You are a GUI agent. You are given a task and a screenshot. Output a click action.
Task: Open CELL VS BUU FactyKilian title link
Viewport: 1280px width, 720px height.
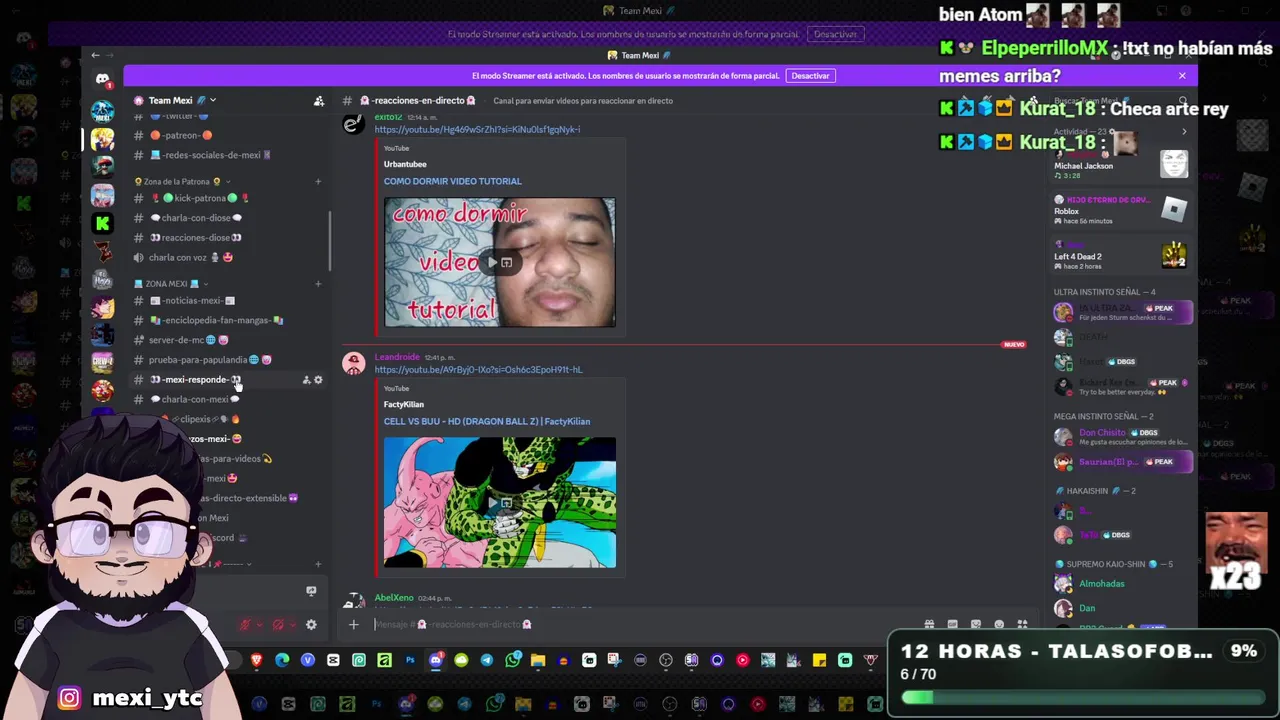pyautogui.click(x=487, y=421)
